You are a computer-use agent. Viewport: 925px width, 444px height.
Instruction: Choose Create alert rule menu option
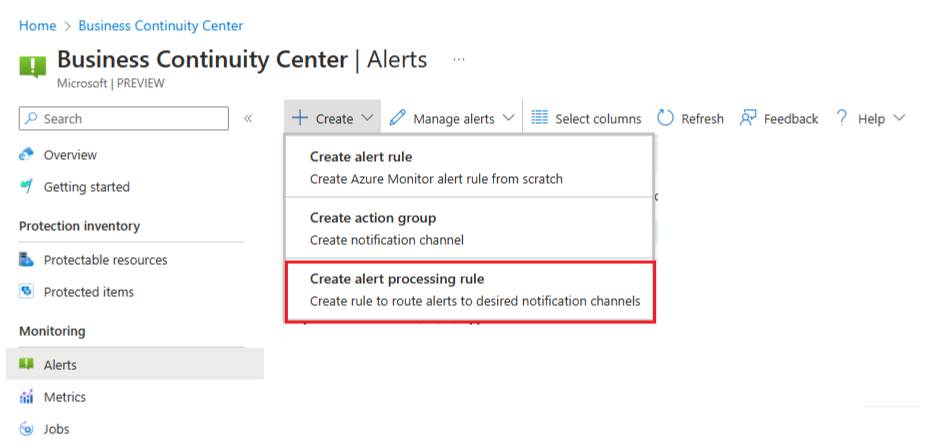pos(470,167)
